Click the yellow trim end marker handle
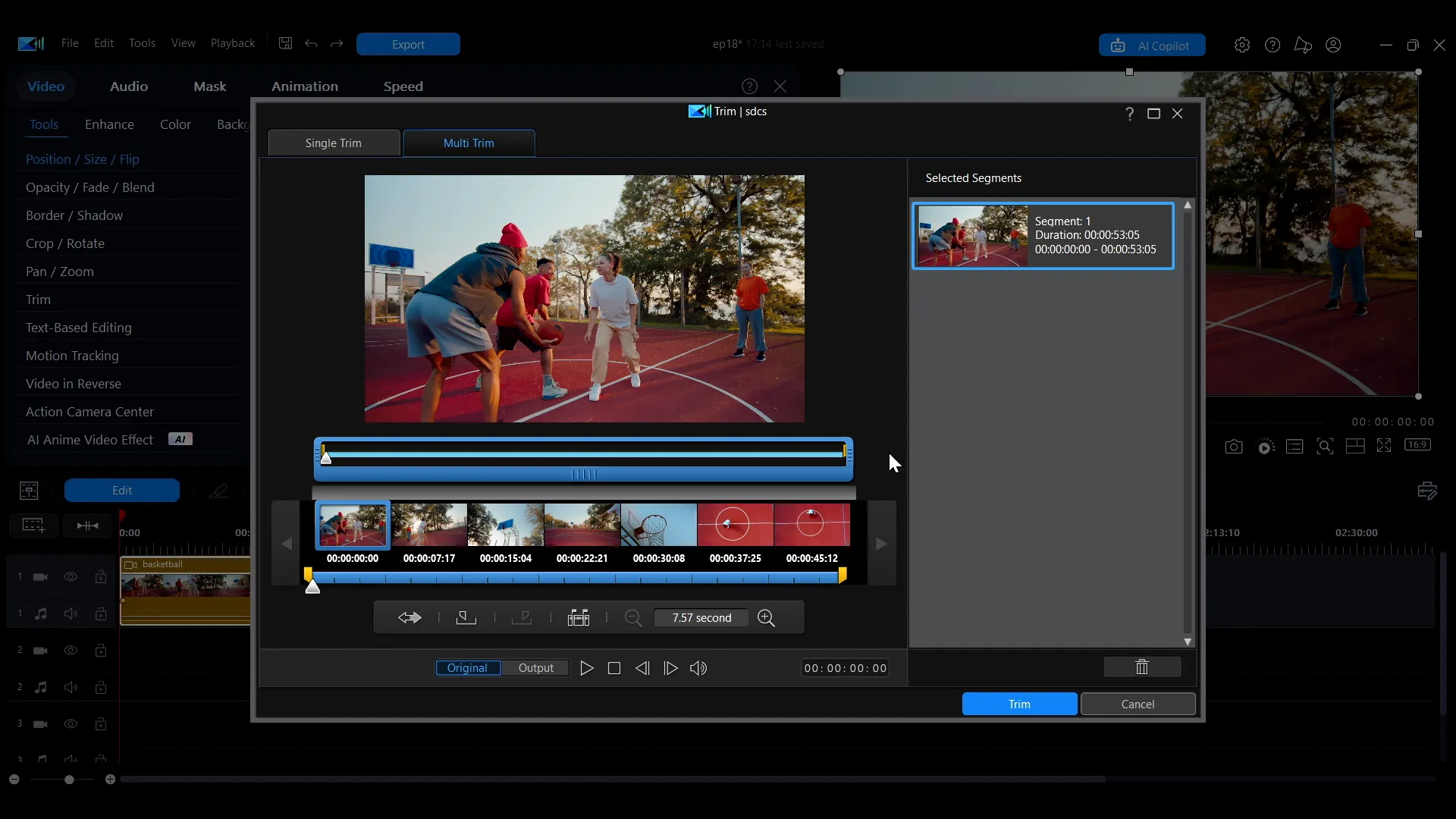 pos(843,576)
